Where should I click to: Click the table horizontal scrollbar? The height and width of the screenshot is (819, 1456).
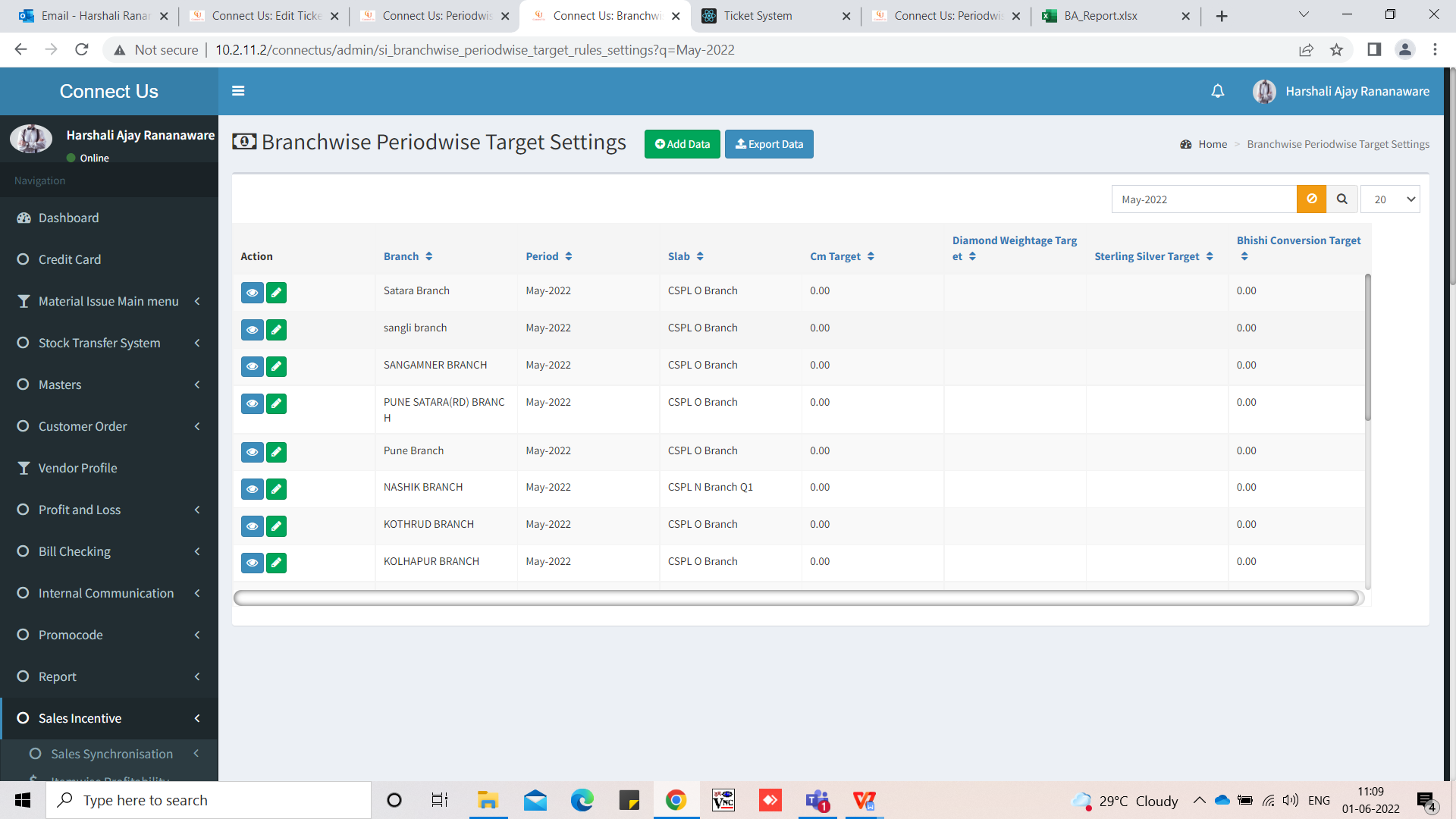coord(796,598)
